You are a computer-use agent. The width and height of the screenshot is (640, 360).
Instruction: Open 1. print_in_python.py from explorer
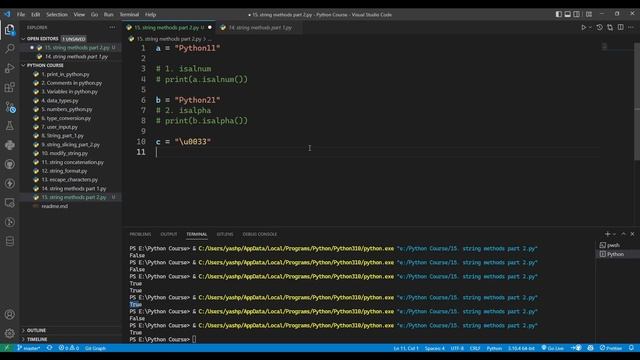point(65,74)
